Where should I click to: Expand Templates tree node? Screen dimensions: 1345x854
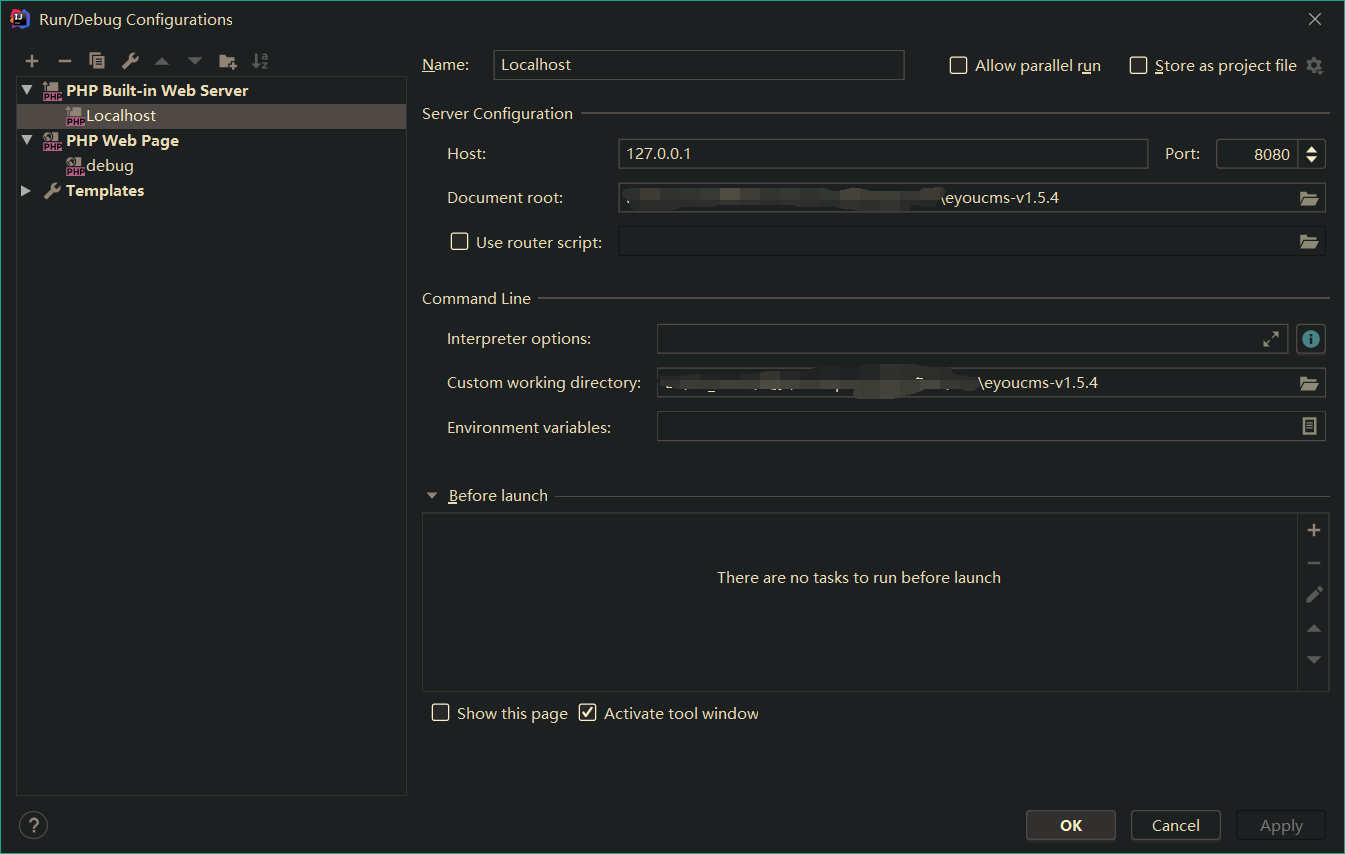point(26,191)
